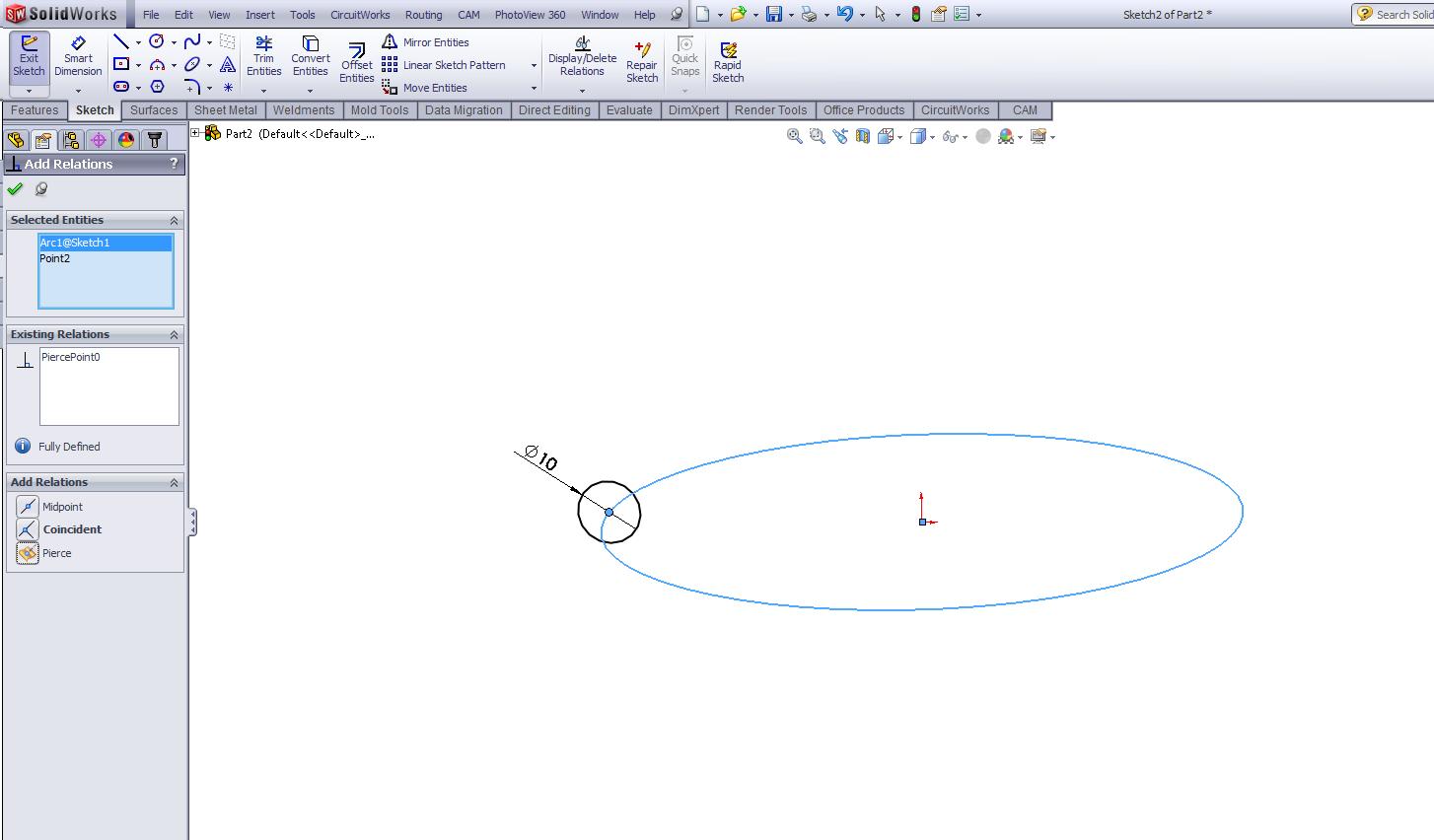Open the Convert Entities dropdown arrow
Image resolution: width=1434 pixels, height=840 pixels.
click(x=310, y=91)
